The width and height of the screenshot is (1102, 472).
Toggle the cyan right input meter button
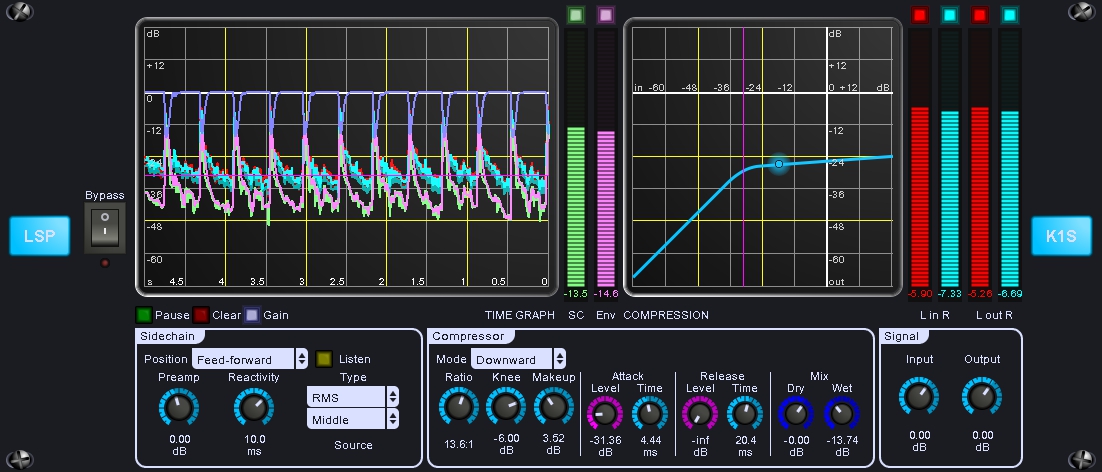949,15
